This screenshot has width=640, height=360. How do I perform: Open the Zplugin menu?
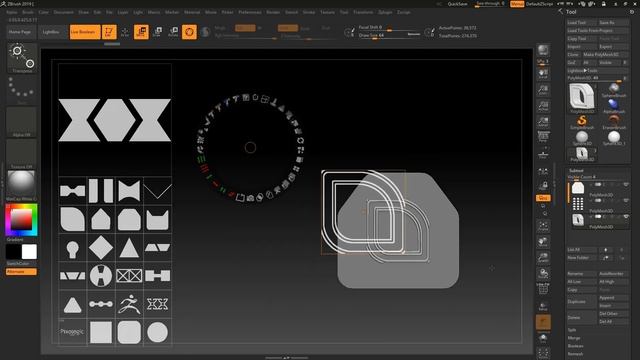click(x=385, y=12)
